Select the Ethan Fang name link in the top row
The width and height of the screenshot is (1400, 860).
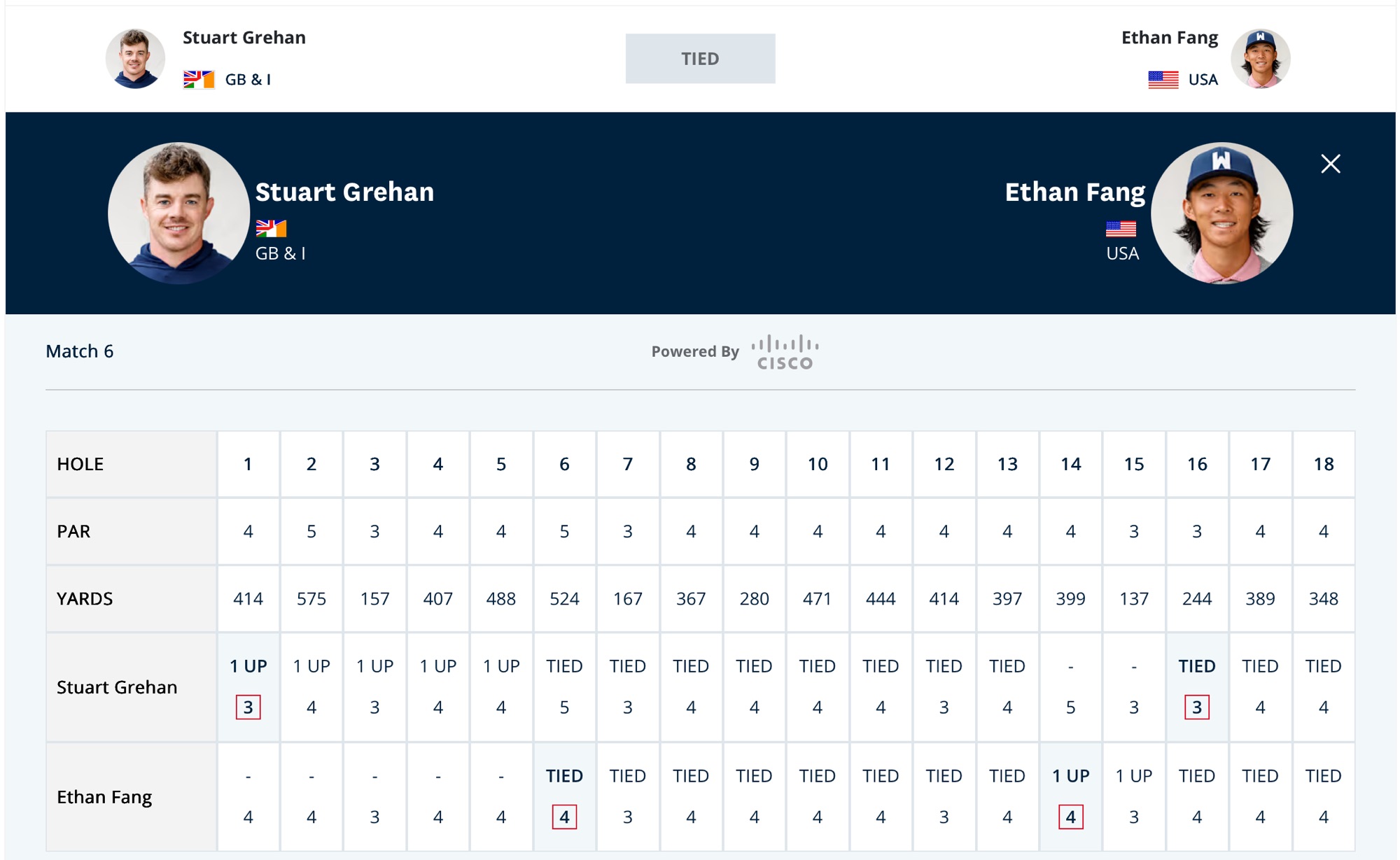1169,37
